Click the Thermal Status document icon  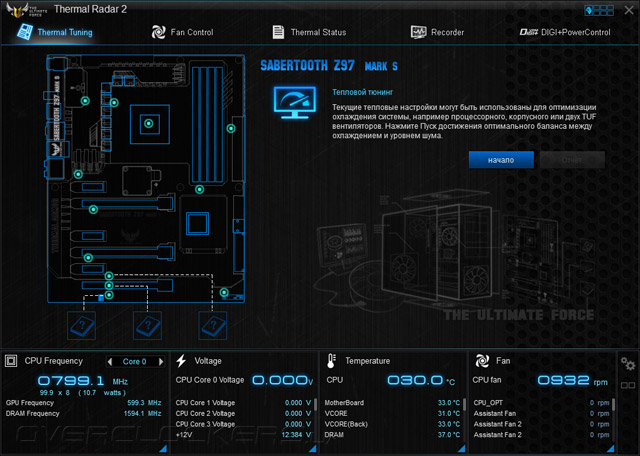coord(278,32)
